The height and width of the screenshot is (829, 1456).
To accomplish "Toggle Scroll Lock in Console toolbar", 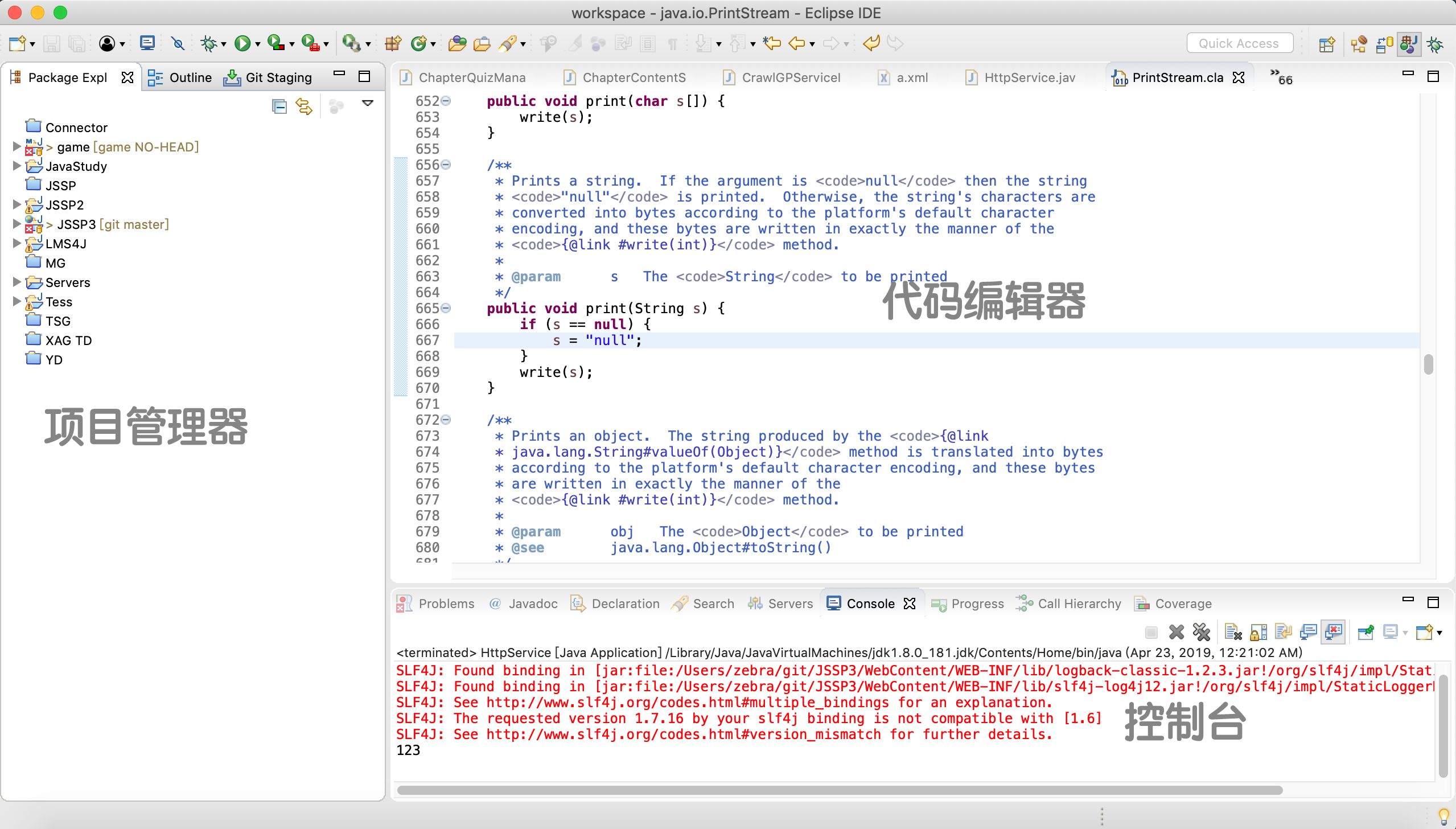I will (x=1258, y=632).
